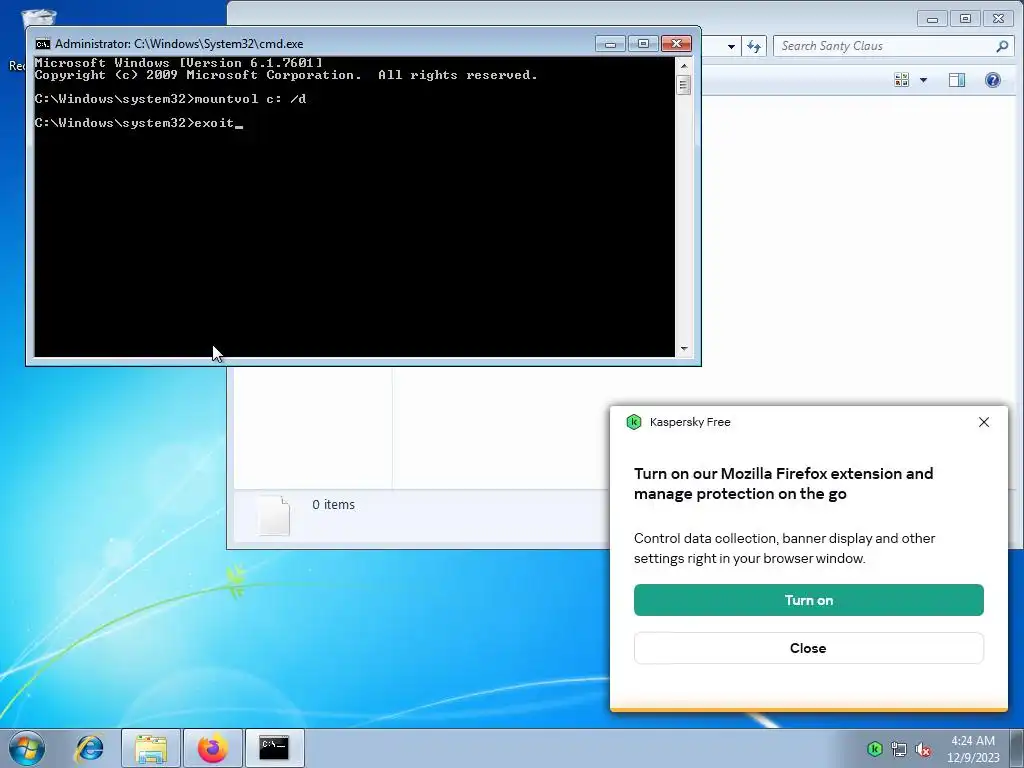Viewport: 1024px width, 768px height.
Task: Click Close button in Kaspersky popup
Action: 808,648
